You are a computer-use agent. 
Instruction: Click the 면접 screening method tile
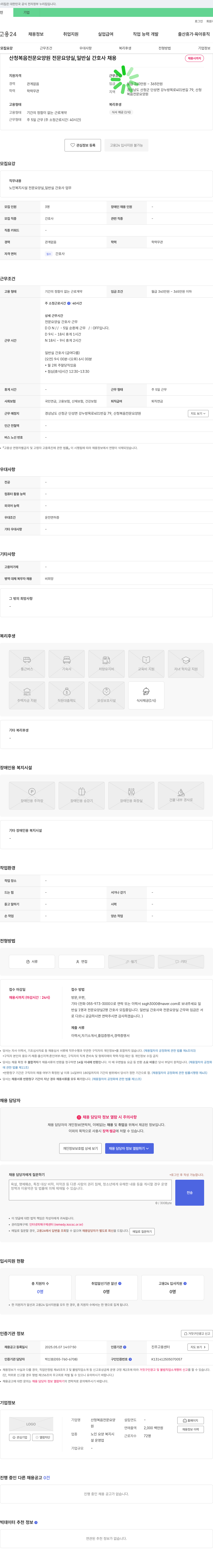coord(82,962)
